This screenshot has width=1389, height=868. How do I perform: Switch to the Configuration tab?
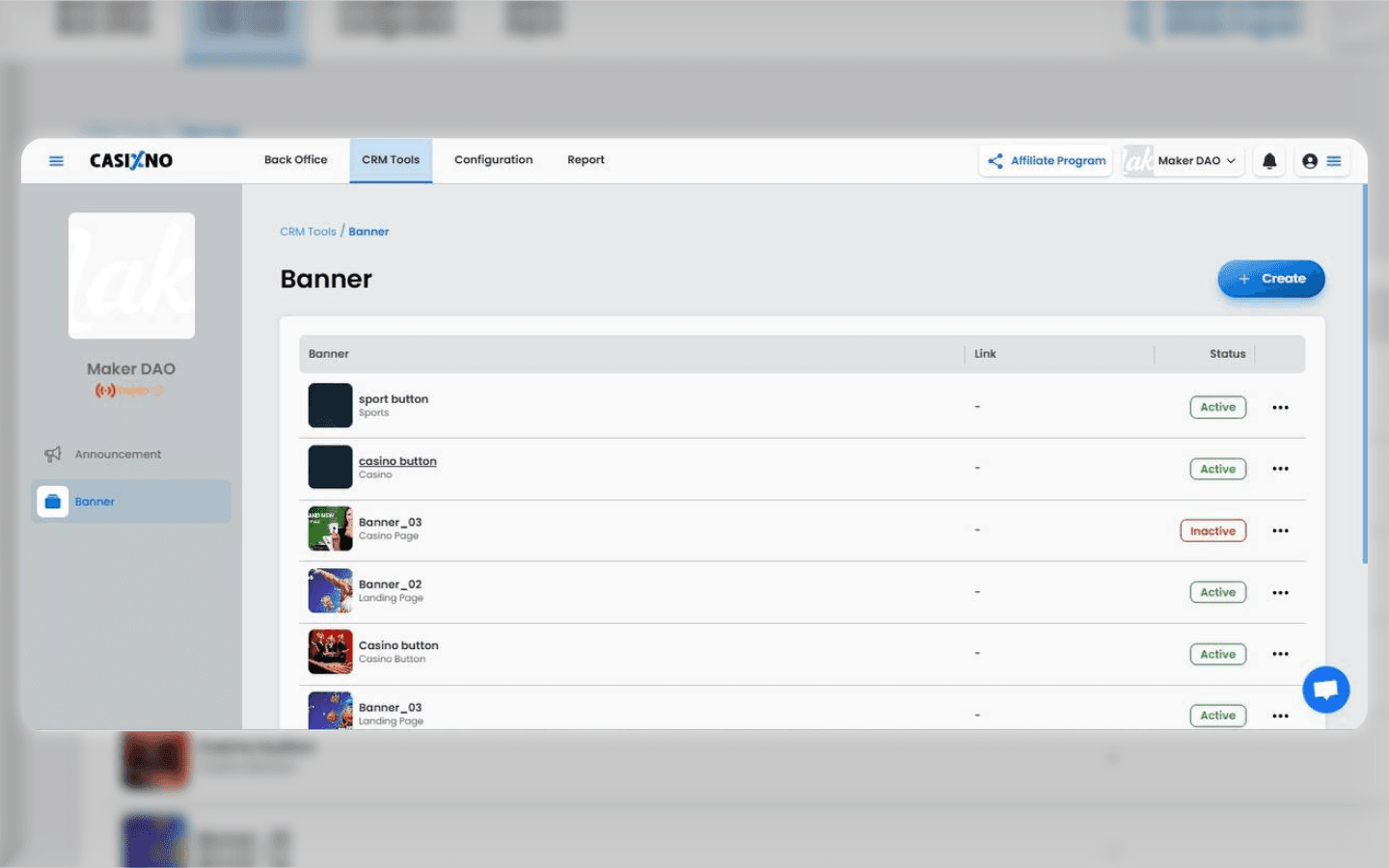[x=493, y=160]
